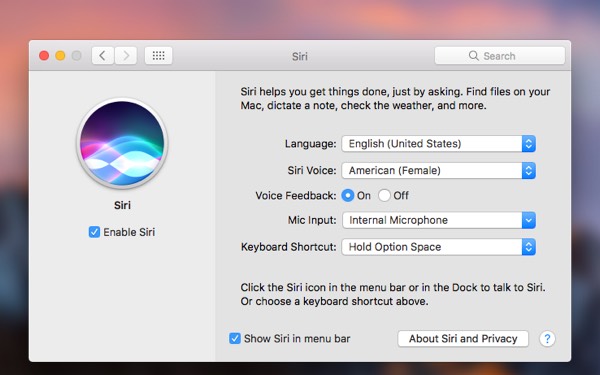Click the Keyboard Shortcut: label
600x375 pixels.
289,247
